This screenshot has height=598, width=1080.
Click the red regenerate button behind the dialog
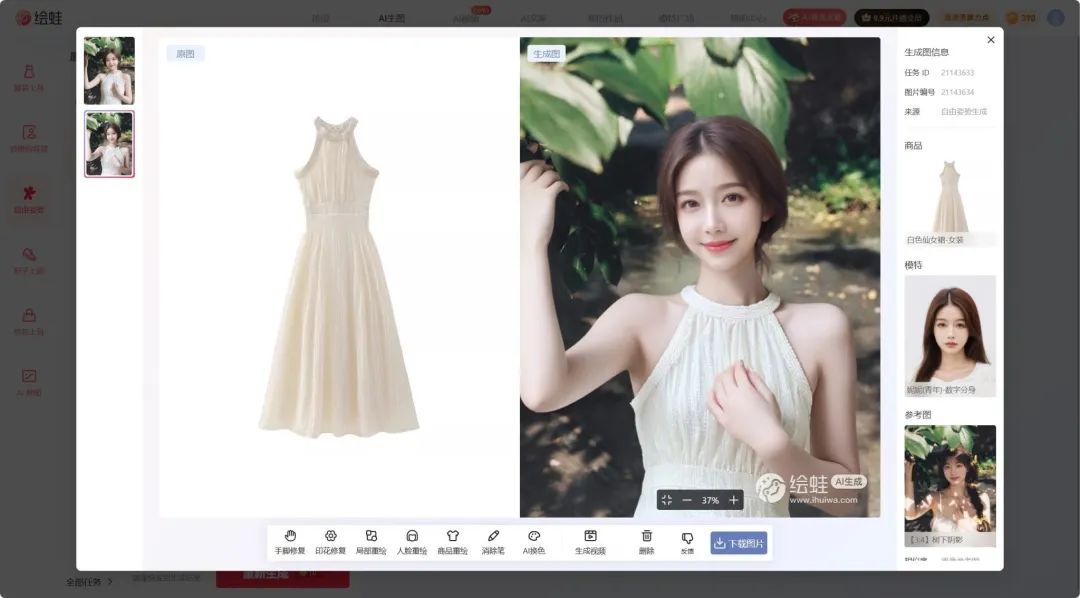(x=282, y=577)
